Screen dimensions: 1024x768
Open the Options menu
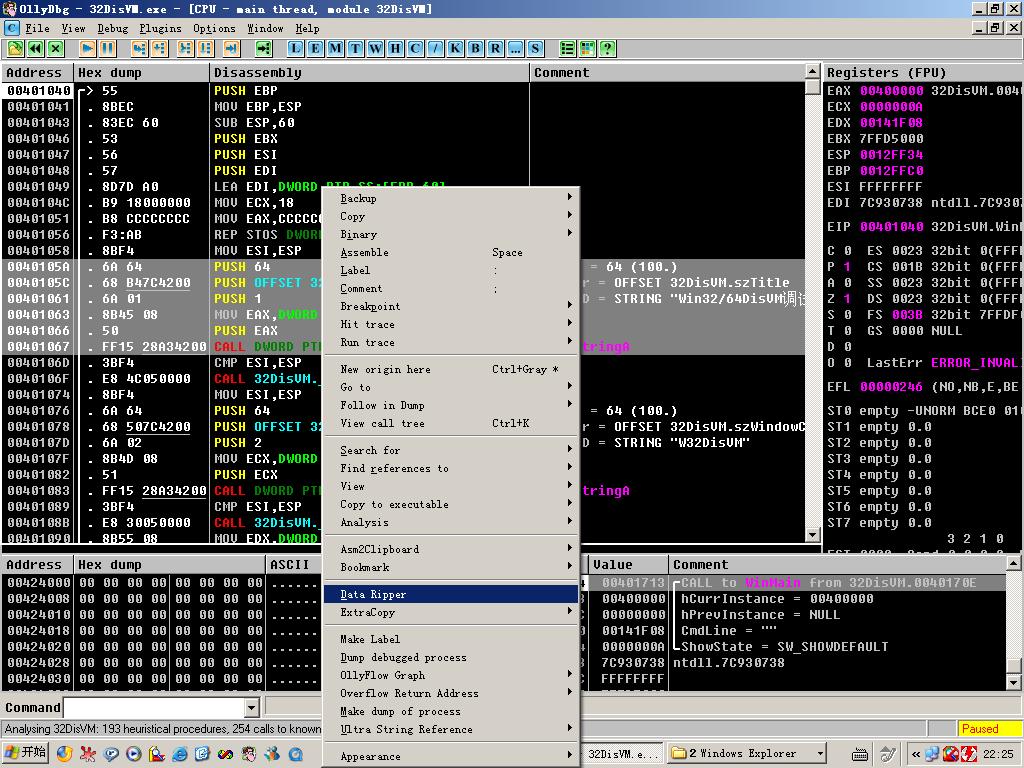tap(214, 28)
